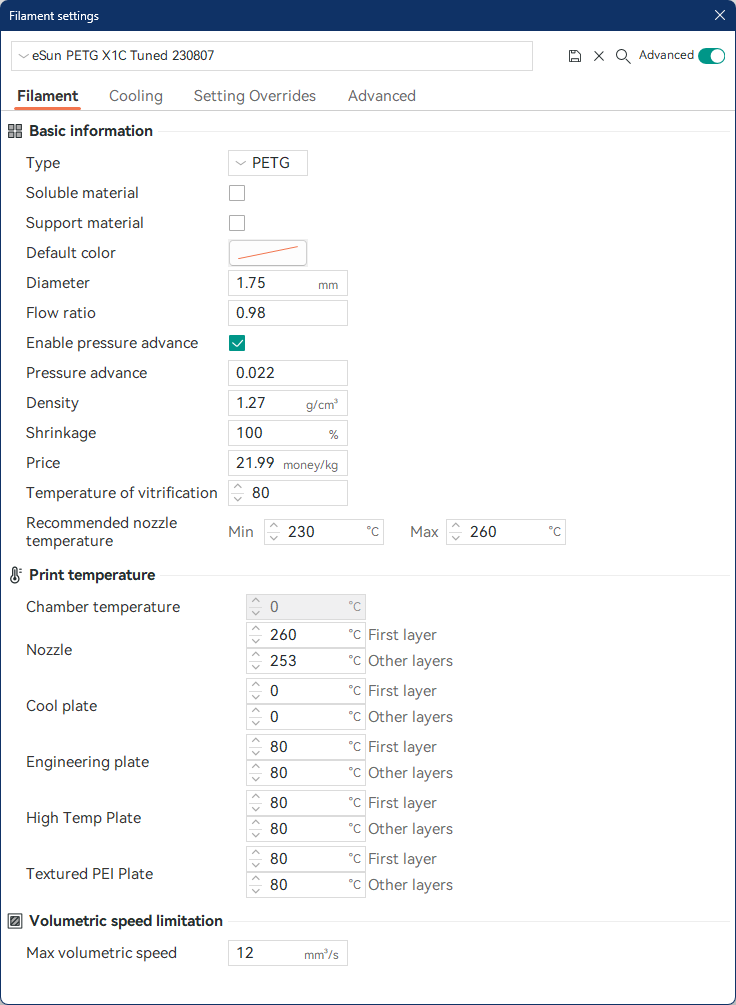
Task: Enable the Support material checkbox
Action: (237, 223)
